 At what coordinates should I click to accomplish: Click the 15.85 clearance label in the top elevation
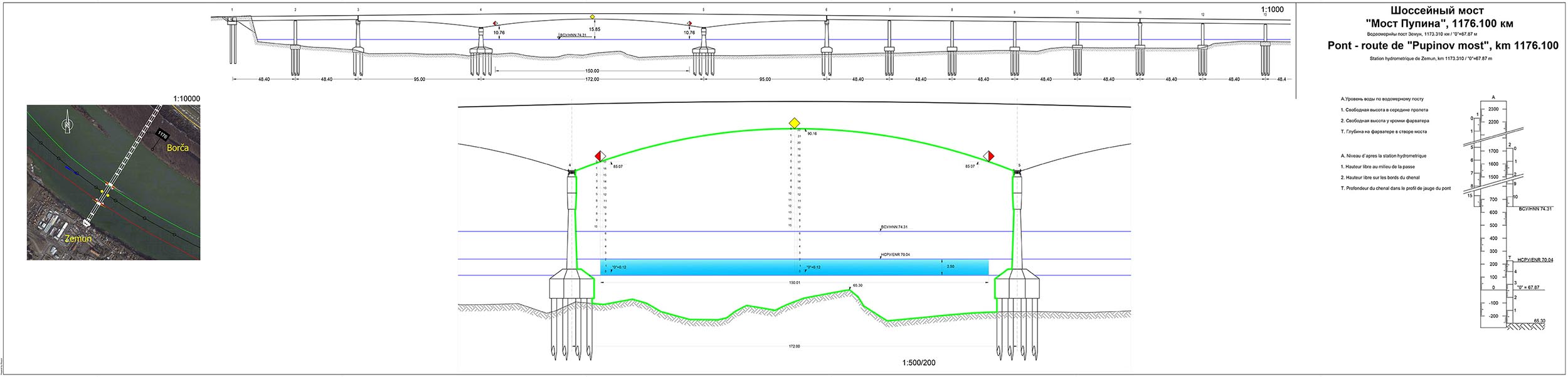(x=594, y=29)
